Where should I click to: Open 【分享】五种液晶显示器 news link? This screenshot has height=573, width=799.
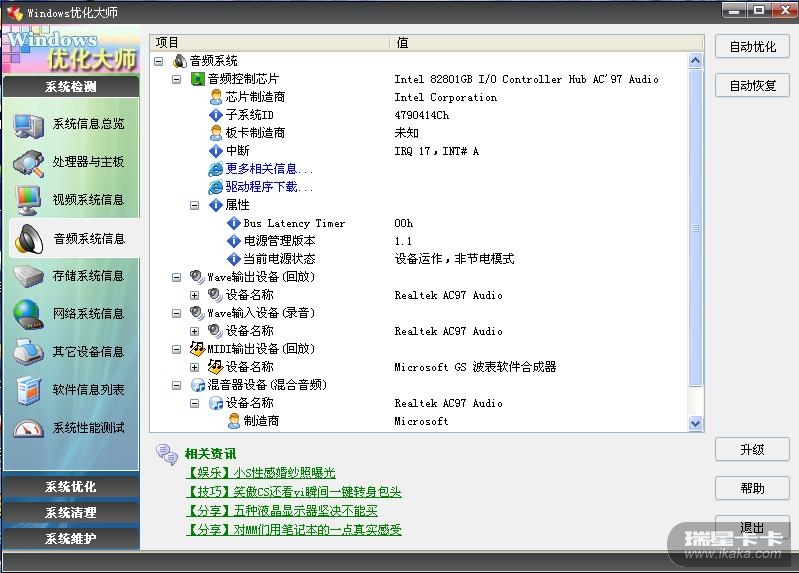pyautogui.click(x=282, y=510)
